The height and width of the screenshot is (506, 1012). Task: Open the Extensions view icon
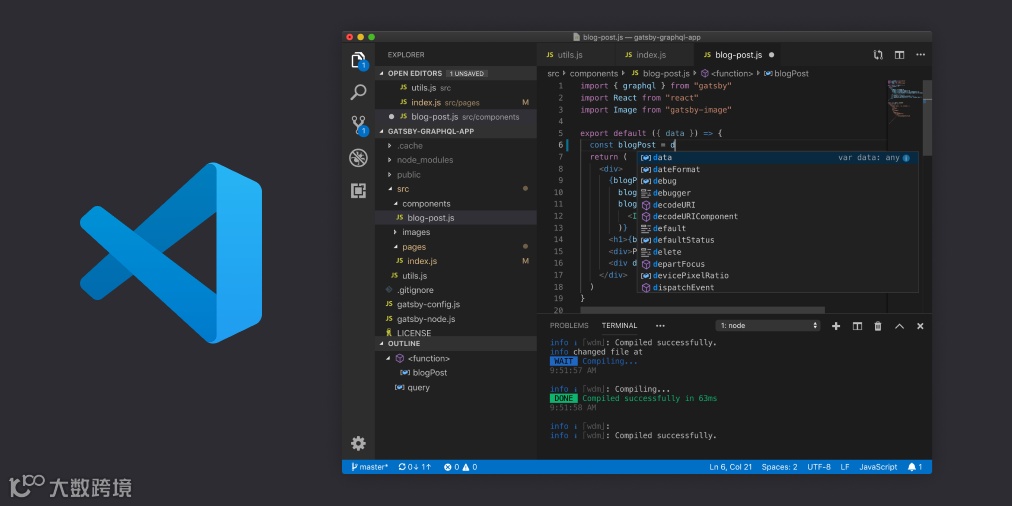pyautogui.click(x=358, y=190)
